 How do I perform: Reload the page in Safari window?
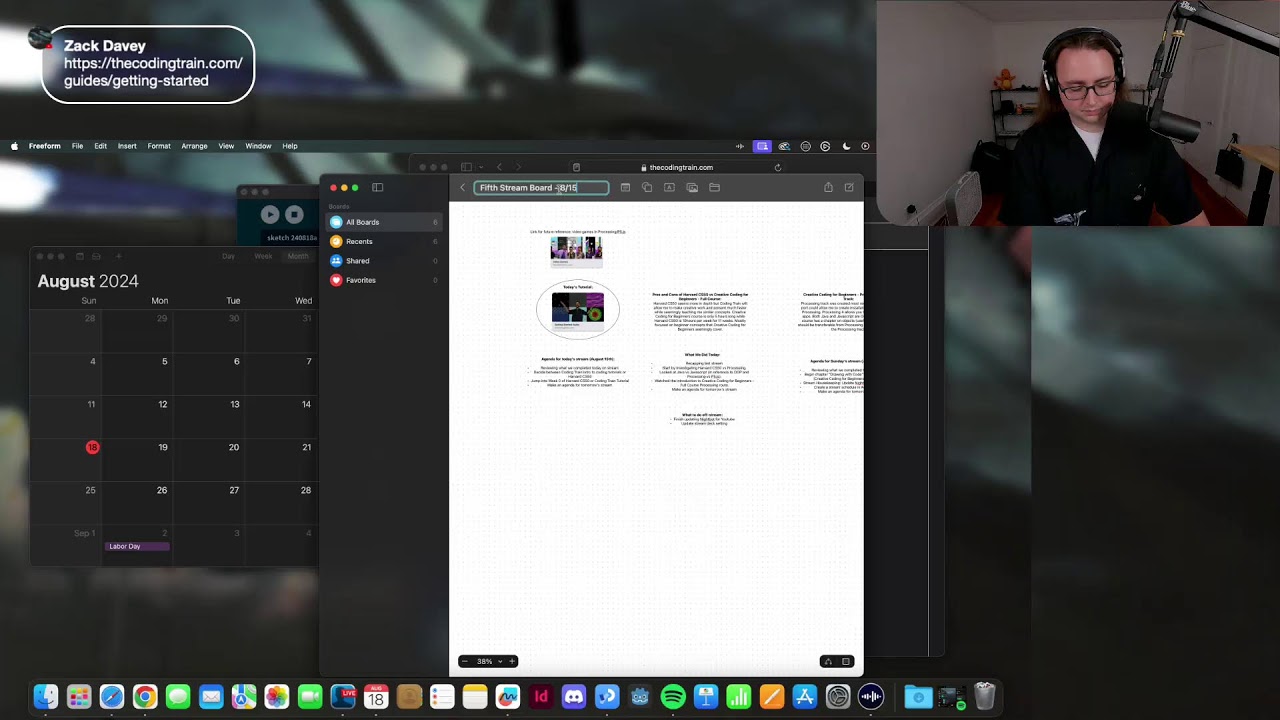(778, 167)
